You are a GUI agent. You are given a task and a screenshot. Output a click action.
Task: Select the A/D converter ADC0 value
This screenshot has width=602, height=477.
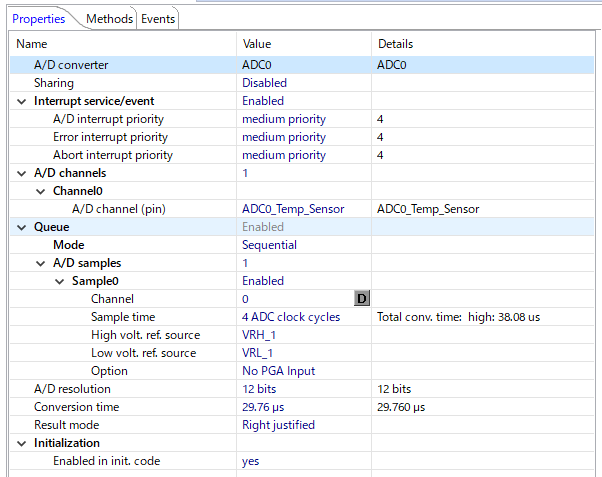(257, 65)
